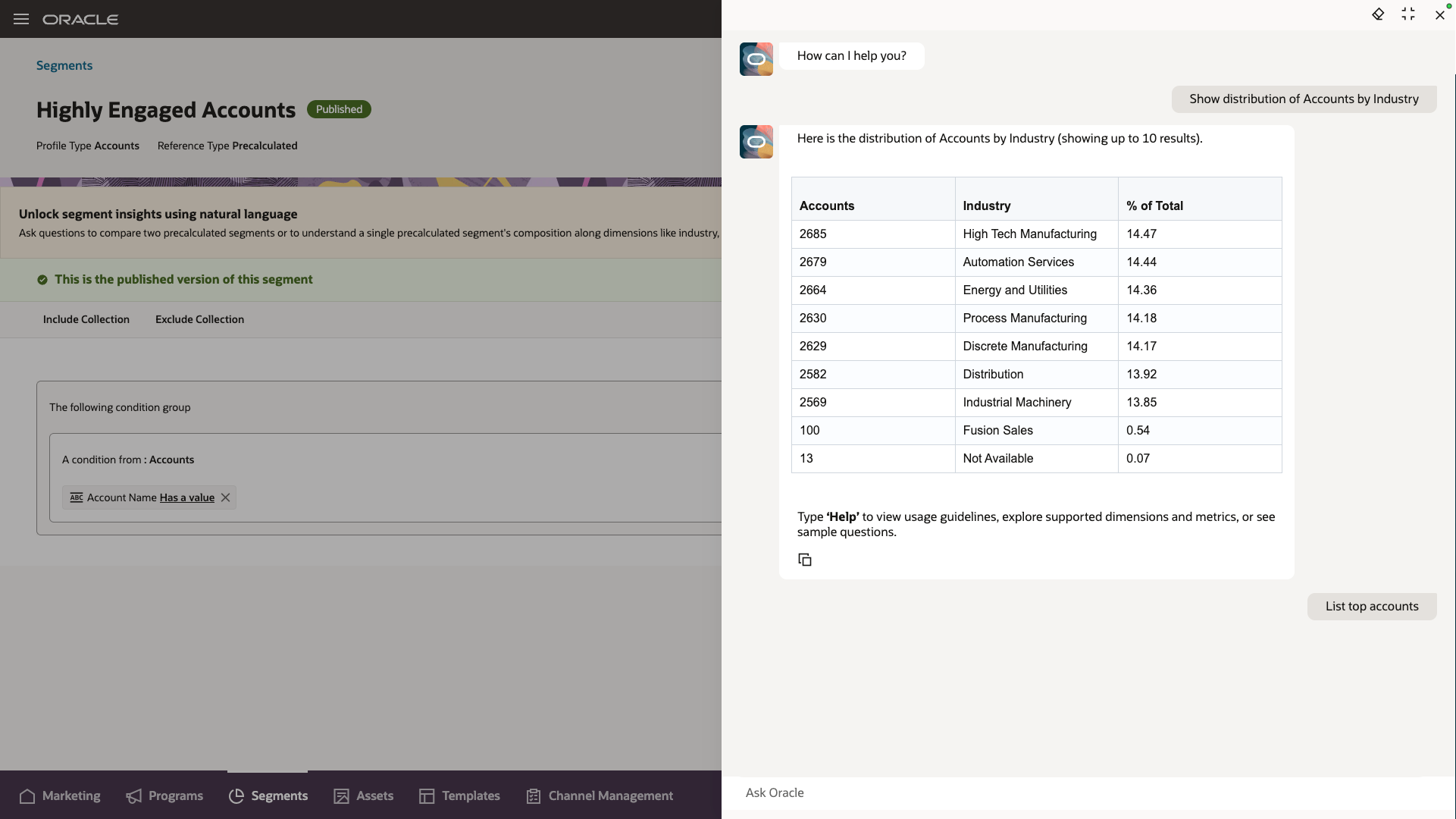The width and height of the screenshot is (1456, 819).
Task: Open Channel Management from the bottom bar
Action: point(599,795)
